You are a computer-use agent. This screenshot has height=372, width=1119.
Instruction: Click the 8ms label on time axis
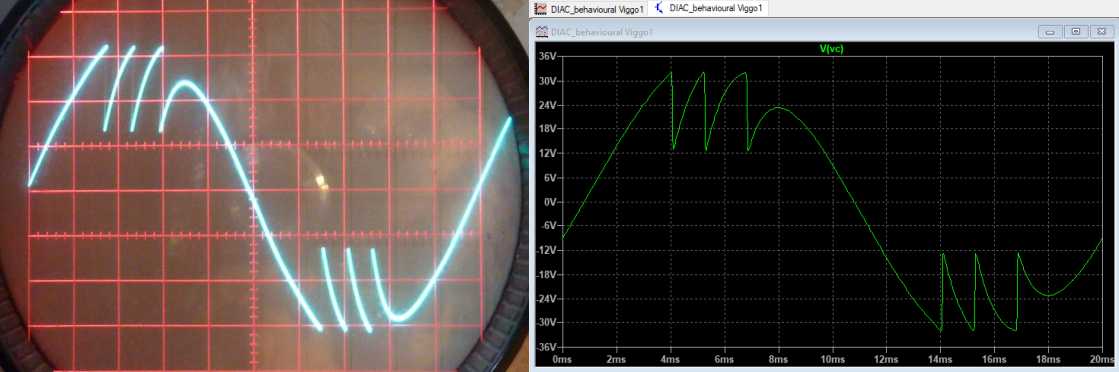tap(779, 360)
